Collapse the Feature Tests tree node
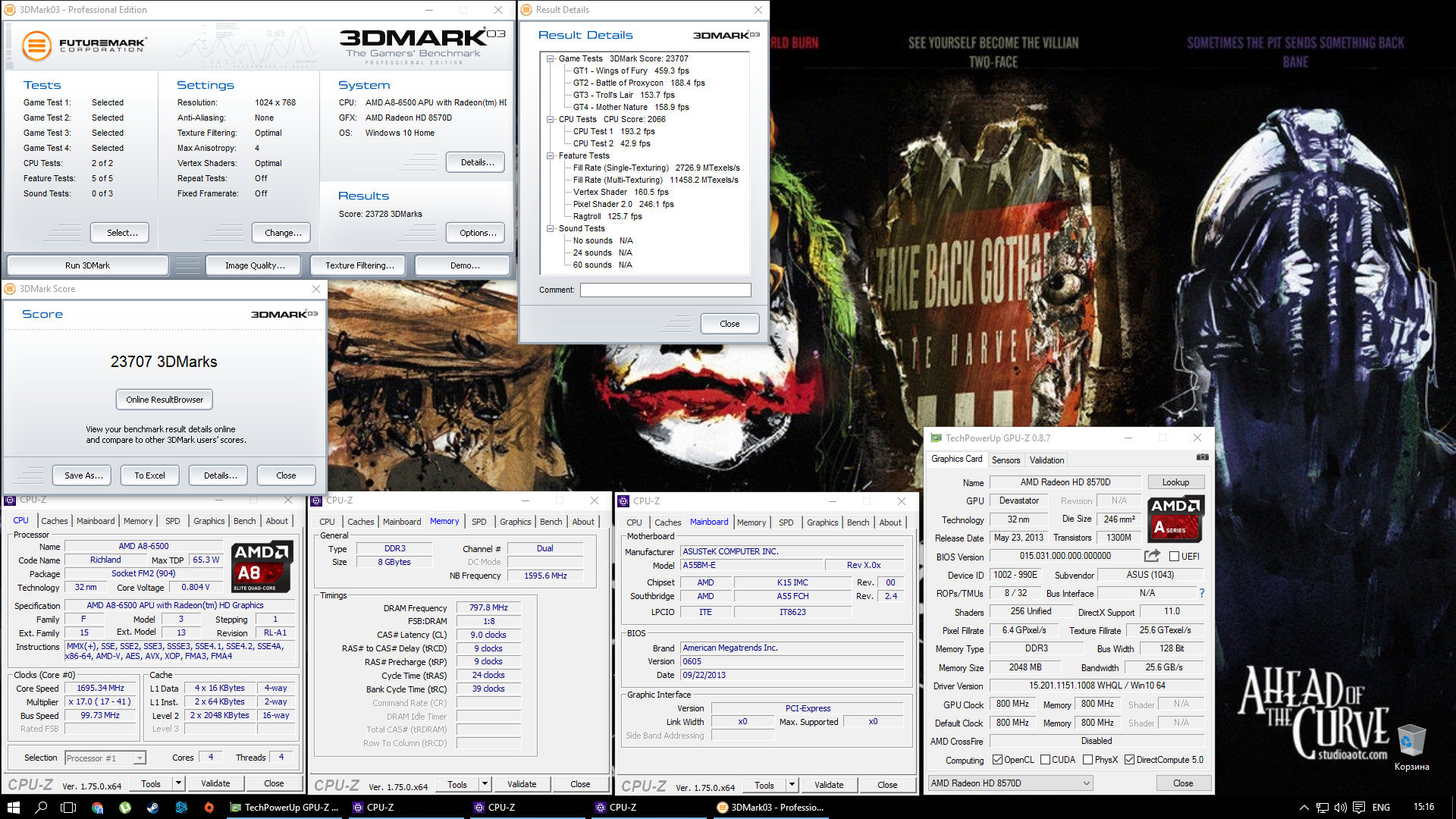 [x=551, y=155]
